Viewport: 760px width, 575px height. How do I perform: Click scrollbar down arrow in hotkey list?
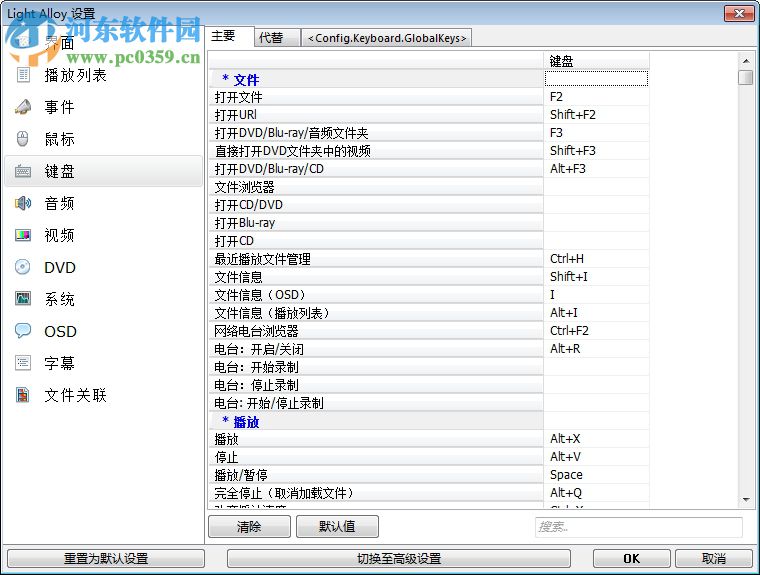745,499
